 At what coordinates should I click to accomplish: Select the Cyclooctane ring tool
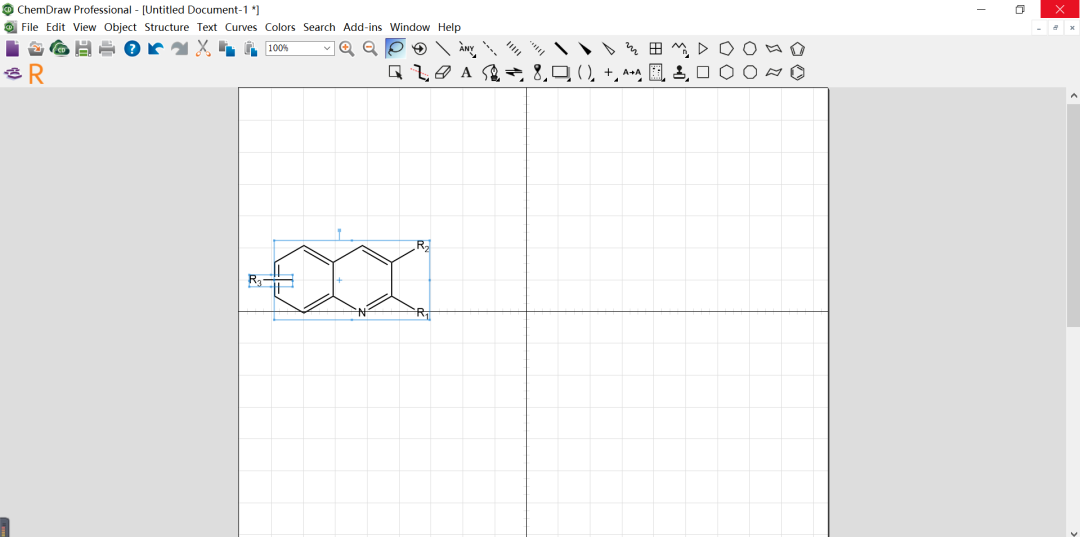(750, 72)
